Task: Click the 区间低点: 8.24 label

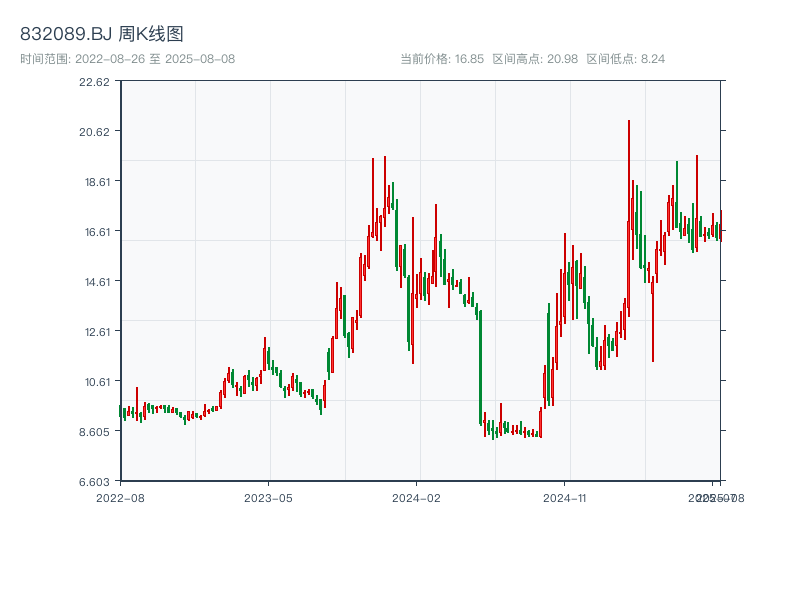Action: tap(626, 59)
